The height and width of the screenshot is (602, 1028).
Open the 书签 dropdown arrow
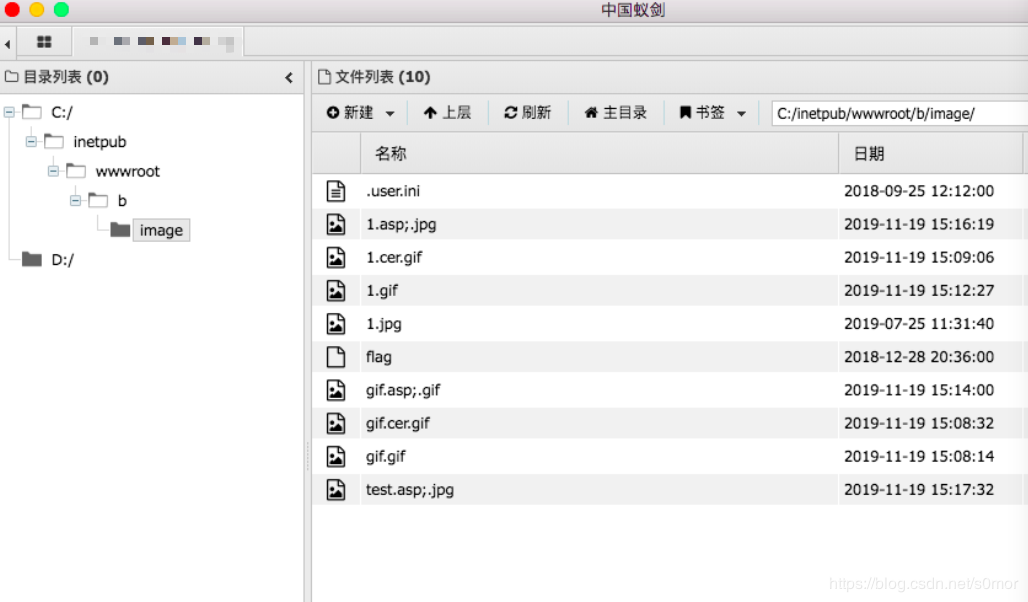point(741,113)
